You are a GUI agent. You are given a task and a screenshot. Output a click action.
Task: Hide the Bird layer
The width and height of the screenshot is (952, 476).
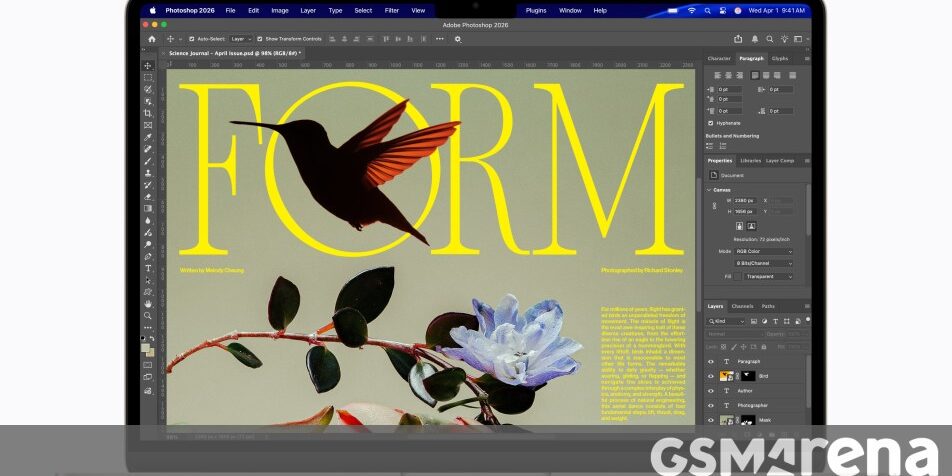[x=711, y=376]
